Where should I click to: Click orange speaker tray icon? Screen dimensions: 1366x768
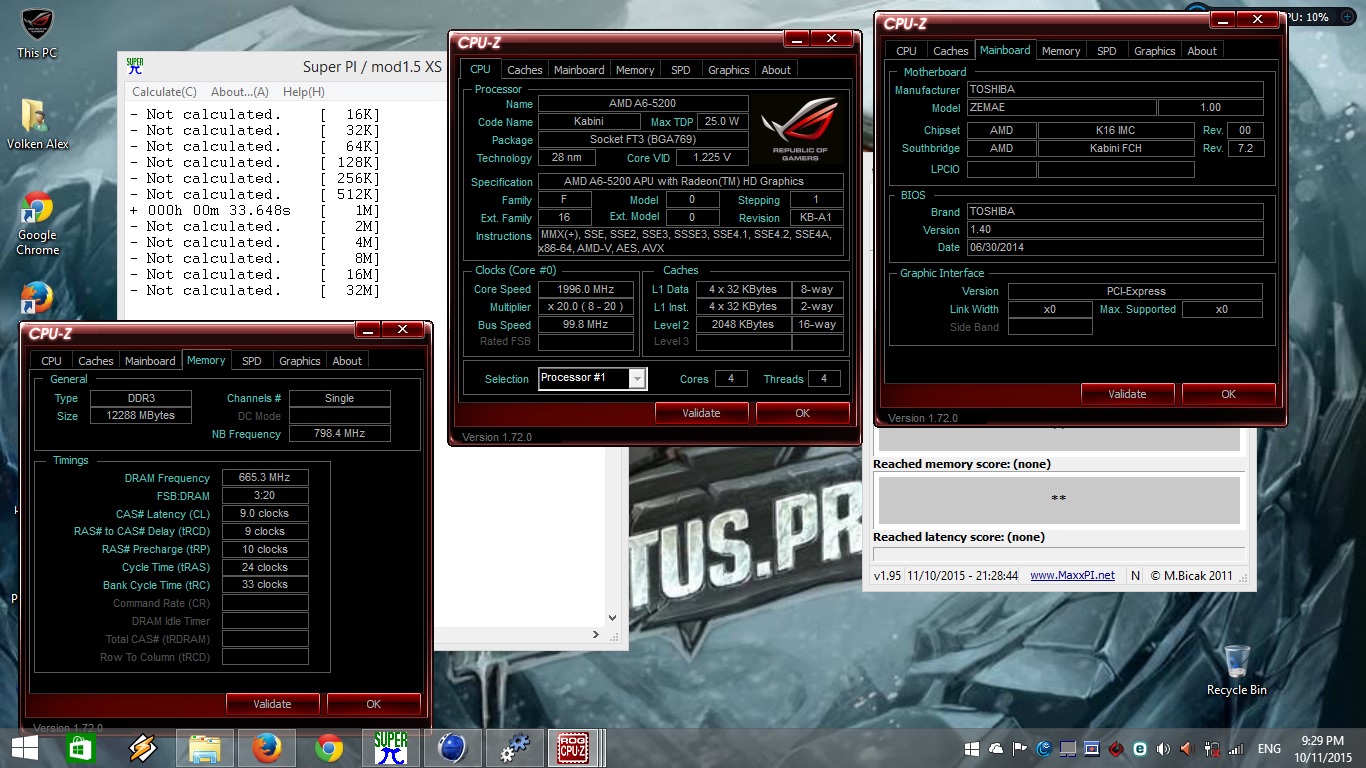[1187, 749]
